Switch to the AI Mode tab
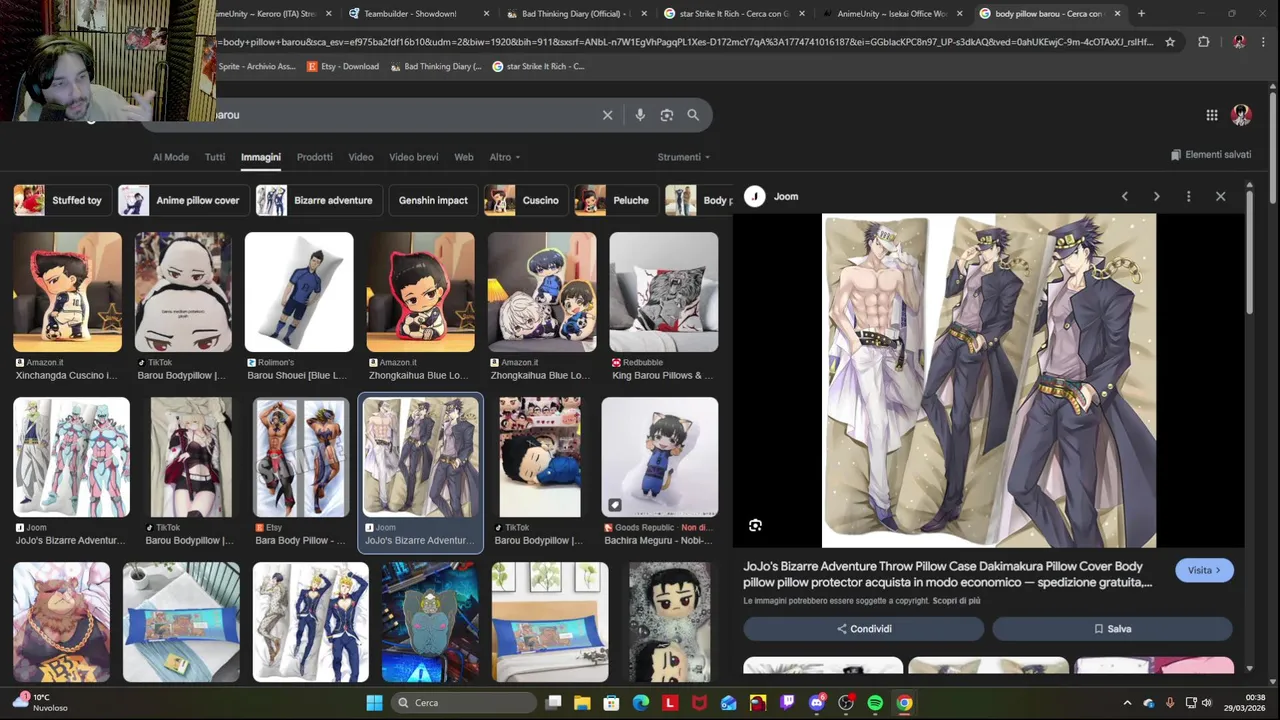The height and width of the screenshot is (720, 1280). click(x=171, y=157)
